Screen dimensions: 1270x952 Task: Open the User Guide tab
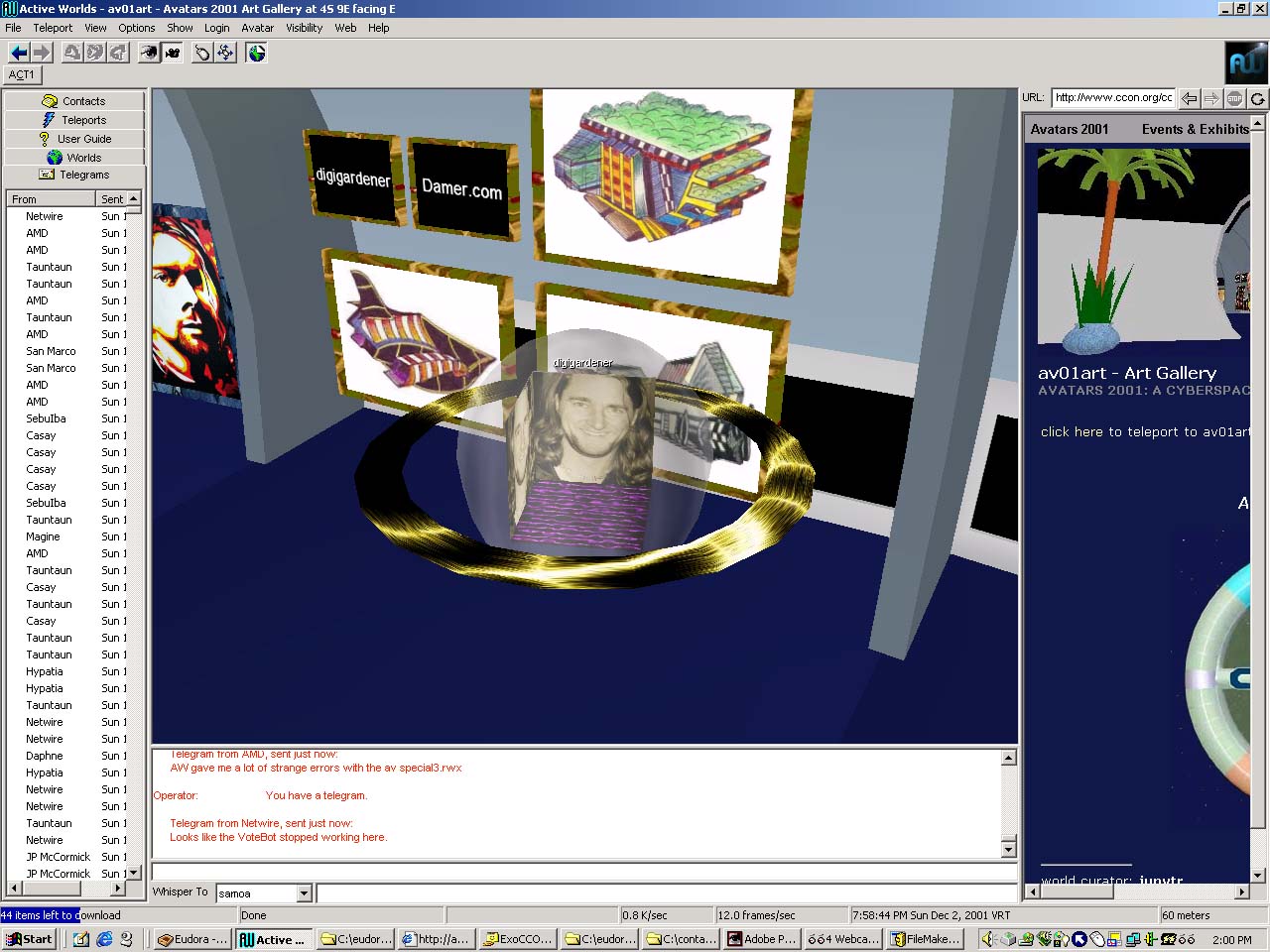pos(74,139)
